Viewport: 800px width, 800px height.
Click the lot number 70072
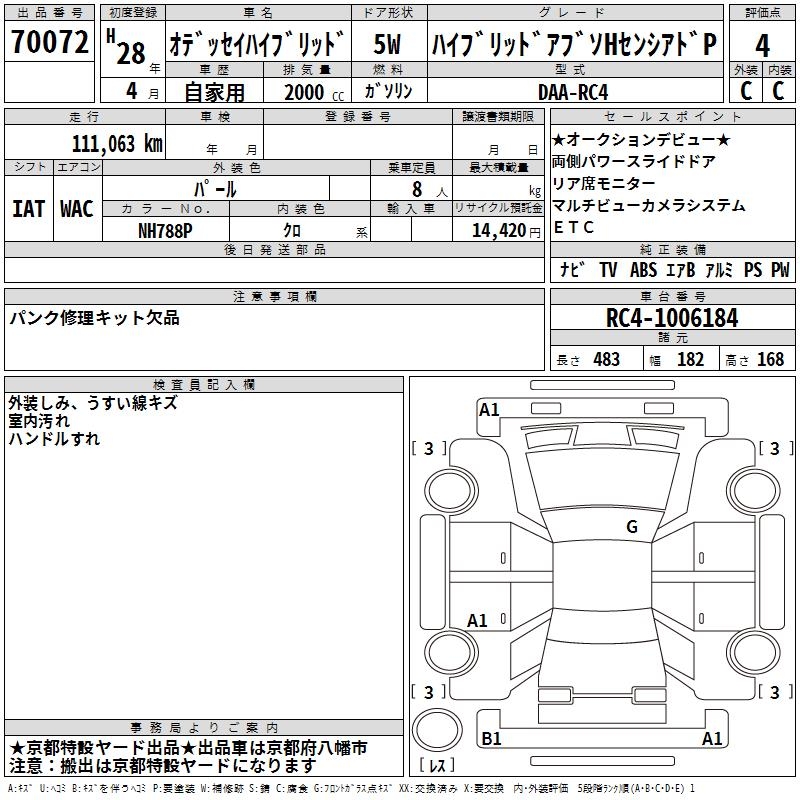point(49,41)
